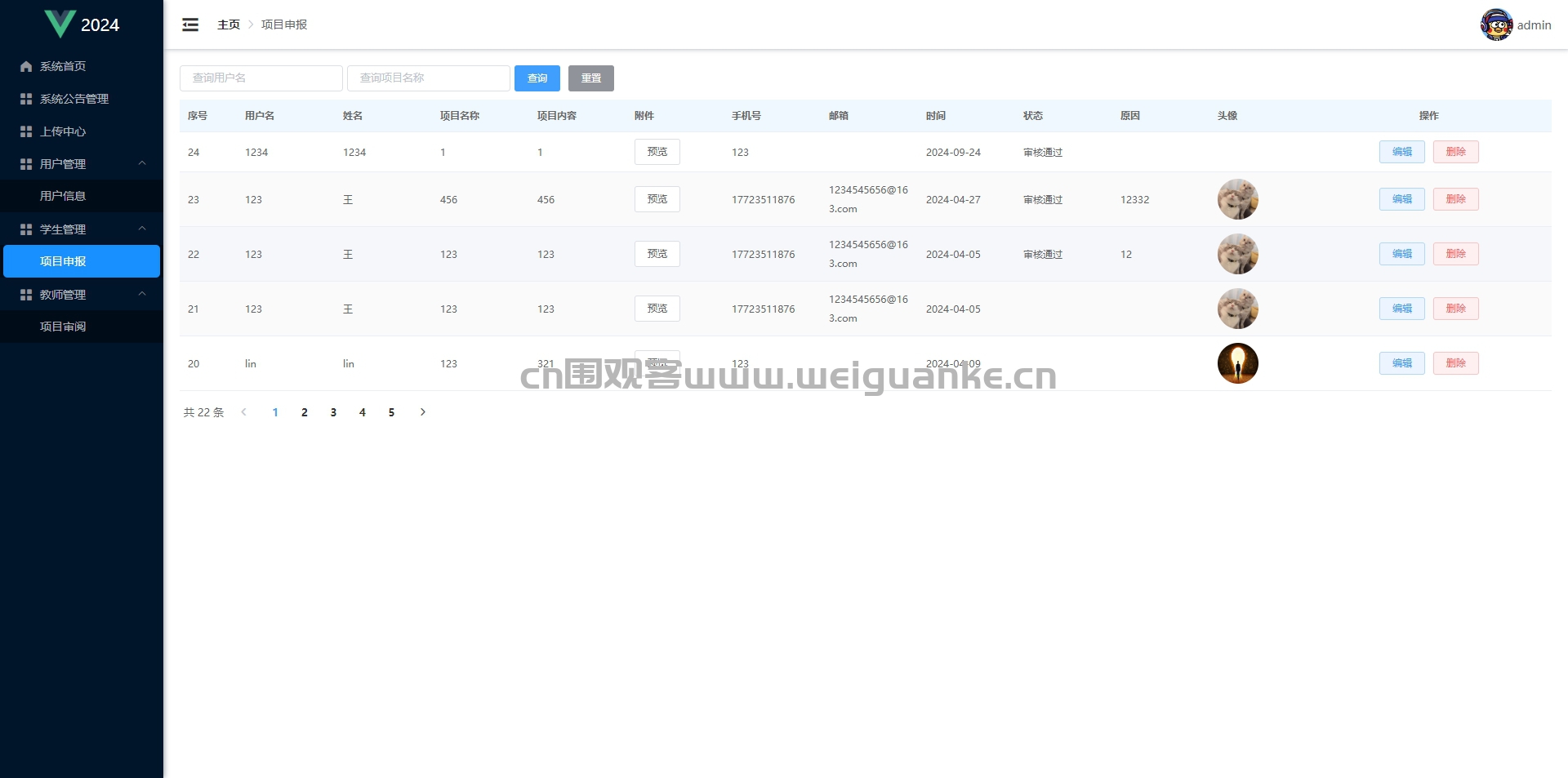The height and width of the screenshot is (778, 1568).
Task: Go to previous page arrow in pagination
Action: click(x=243, y=412)
